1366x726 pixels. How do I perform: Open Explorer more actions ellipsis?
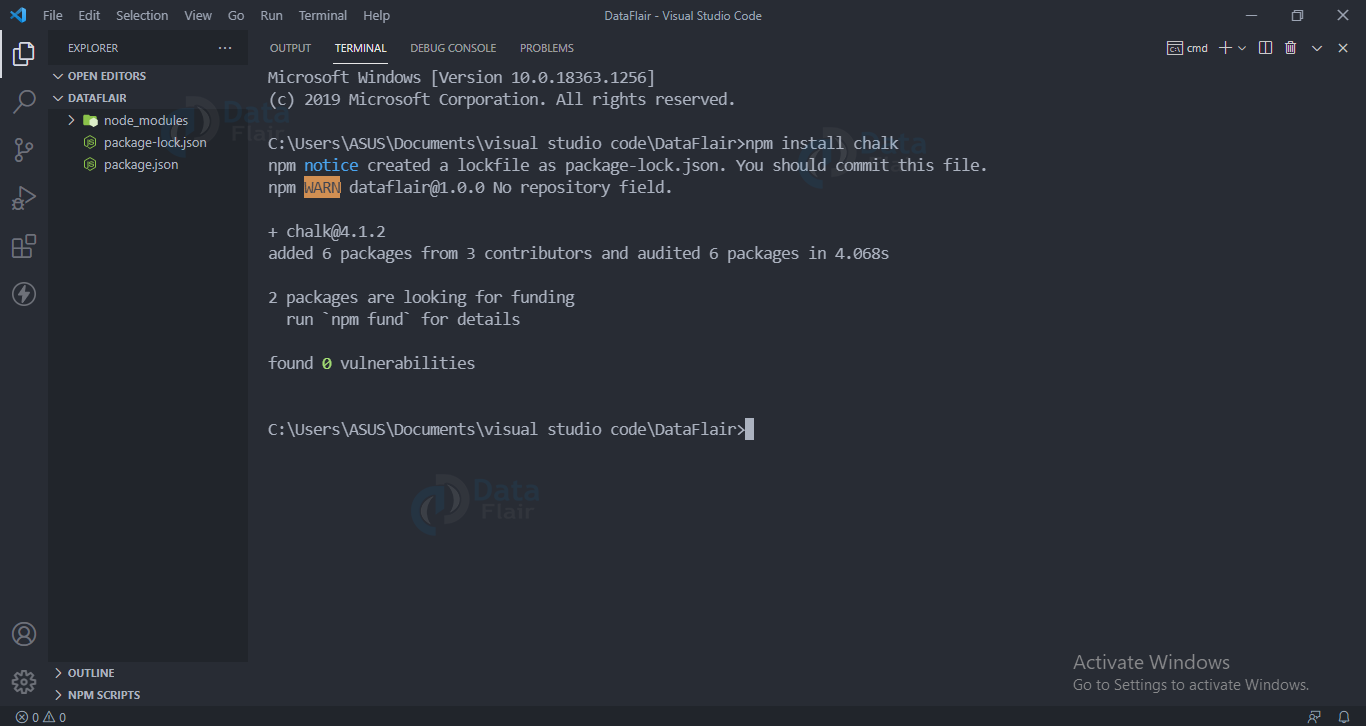[x=224, y=48]
